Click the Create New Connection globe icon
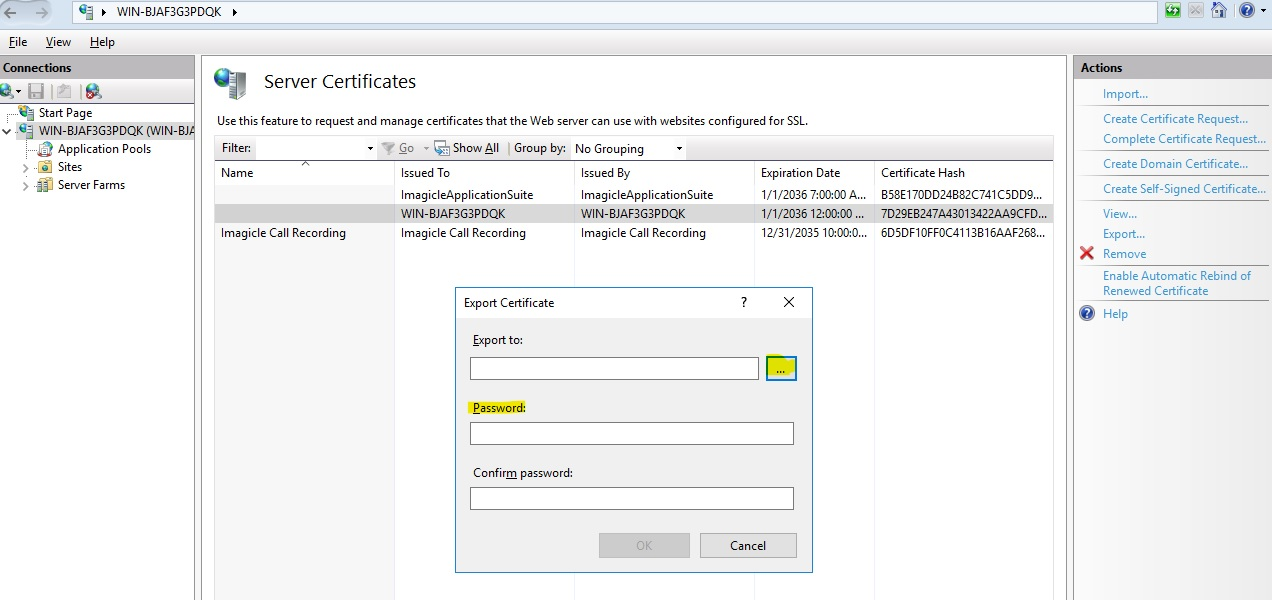 [x=7, y=91]
